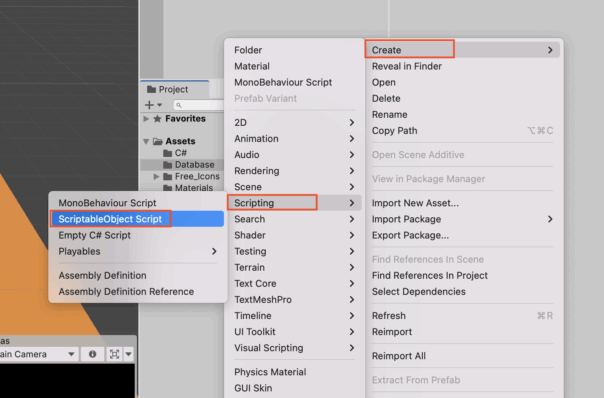
Task: Open the Scripting submenu
Action: [294, 203]
